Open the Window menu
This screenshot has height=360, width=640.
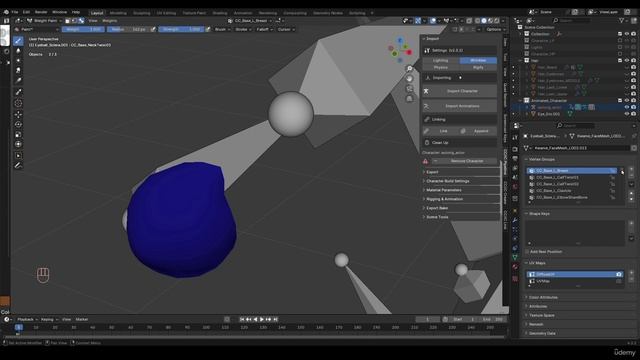click(59, 12)
